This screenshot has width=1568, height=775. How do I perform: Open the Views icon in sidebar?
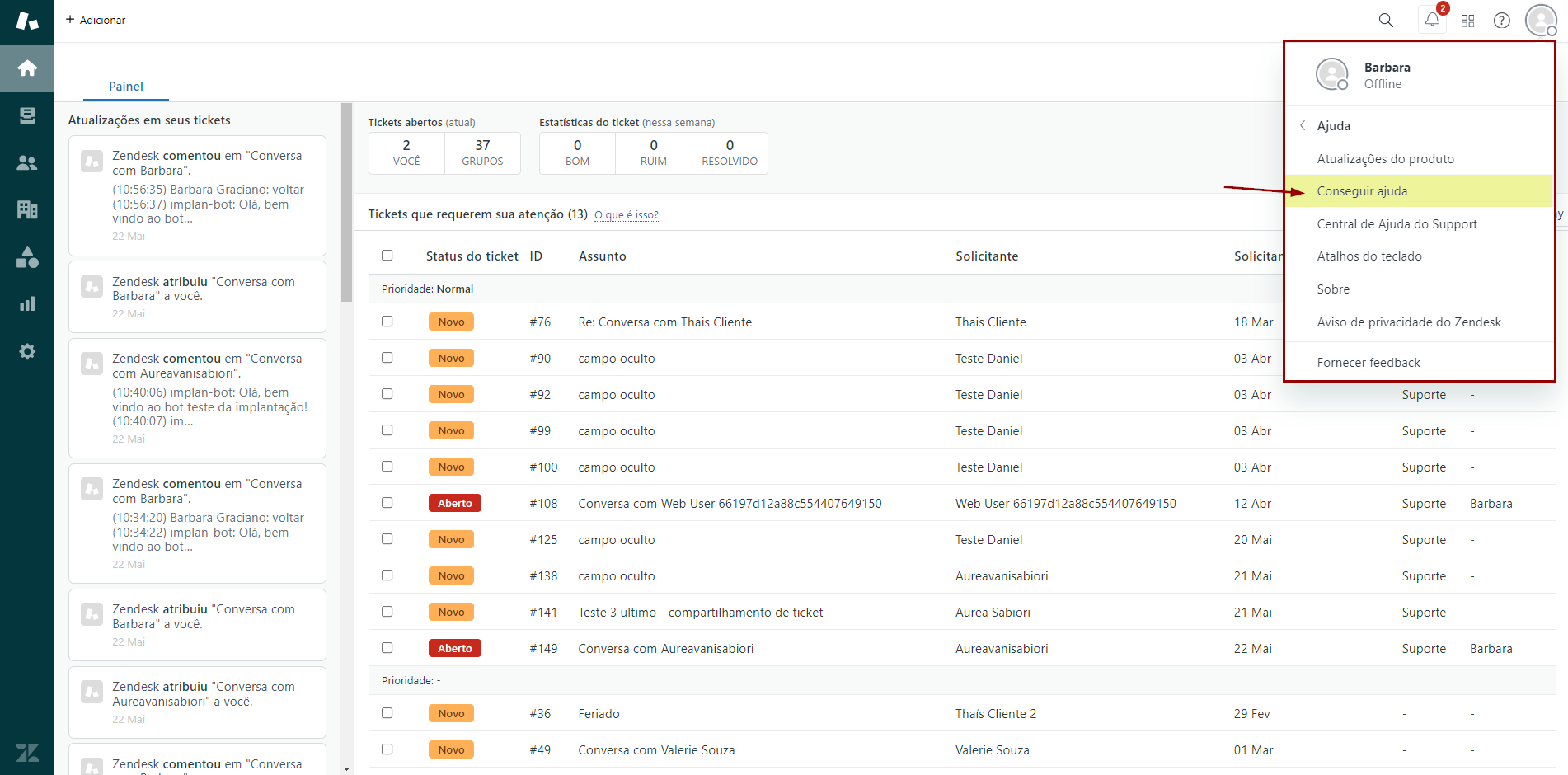point(27,115)
